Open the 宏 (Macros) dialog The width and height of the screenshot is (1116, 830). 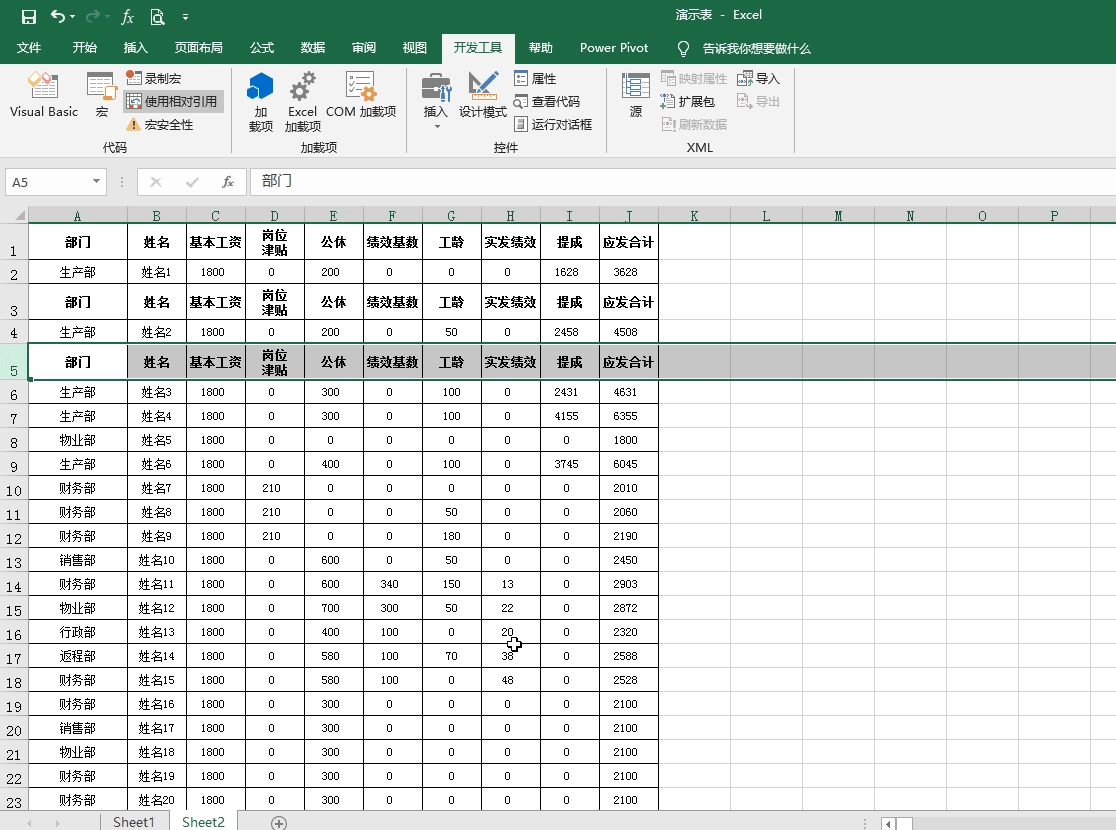tap(102, 95)
